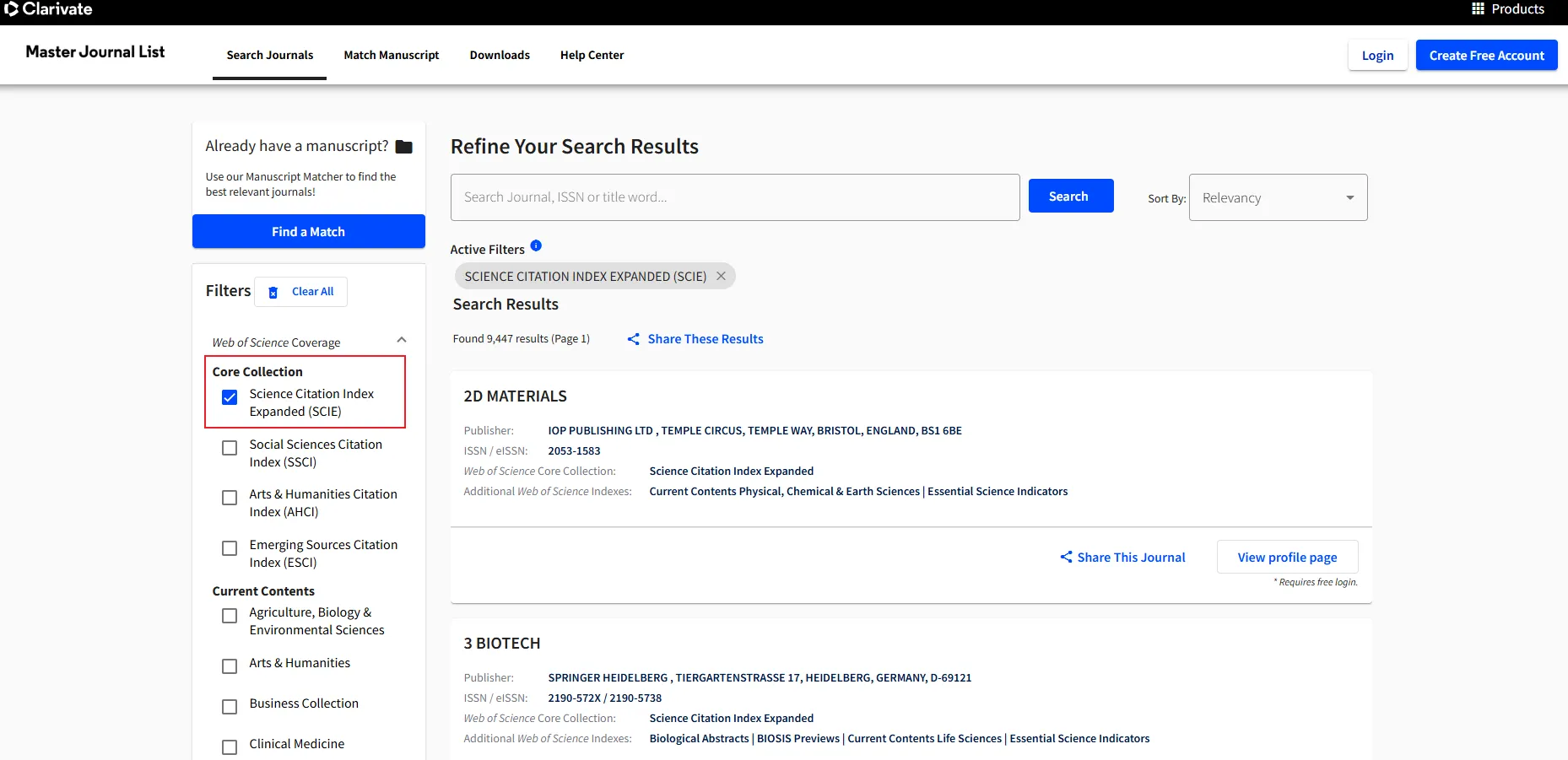Remove the SCIE active filter chip
The height and width of the screenshot is (760, 1568).
[x=721, y=276]
